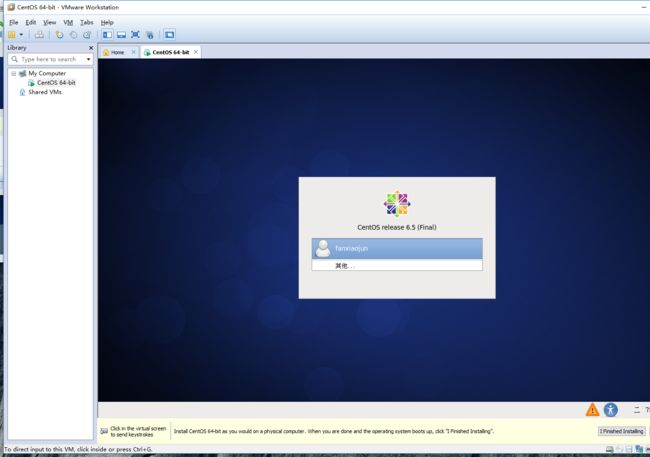Open power icon dropdown arrow
Screen dimensions: 650x457
point(21,34)
